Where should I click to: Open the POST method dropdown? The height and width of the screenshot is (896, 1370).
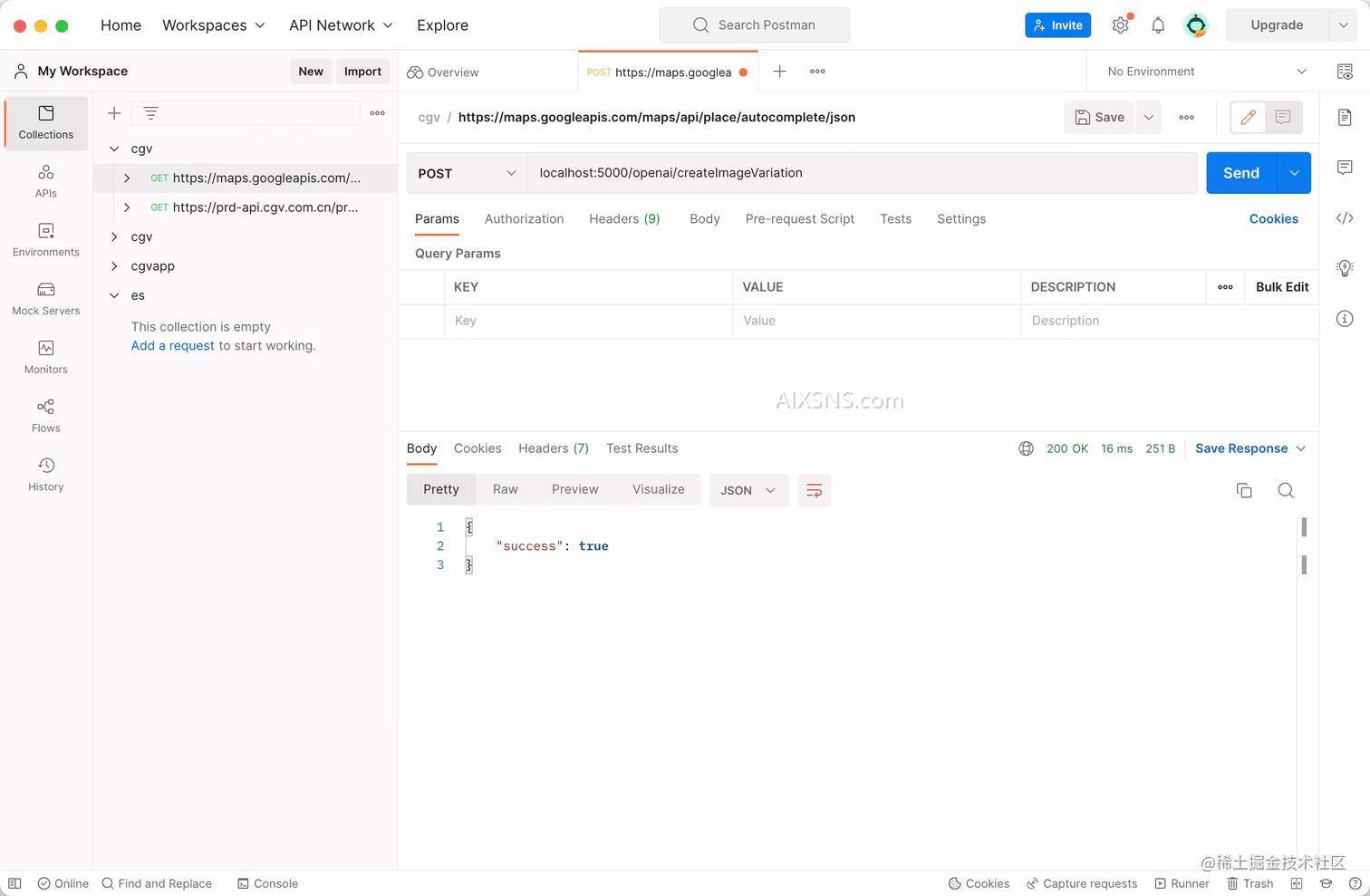click(467, 173)
